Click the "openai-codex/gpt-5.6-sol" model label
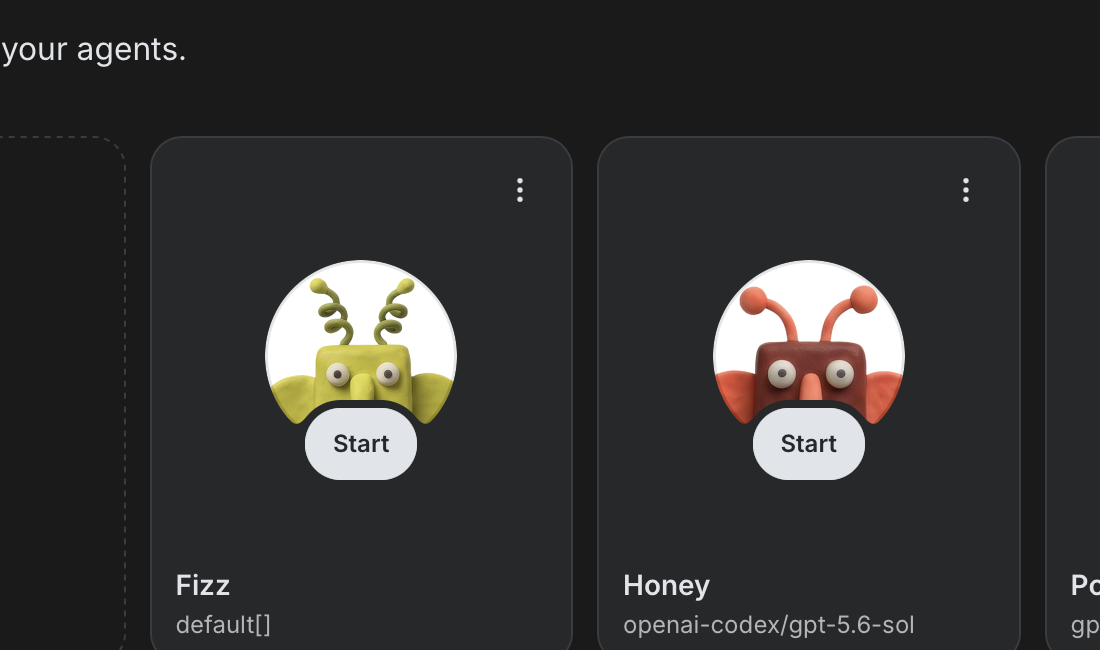Screen dimensions: 1100x650 (x=769, y=625)
